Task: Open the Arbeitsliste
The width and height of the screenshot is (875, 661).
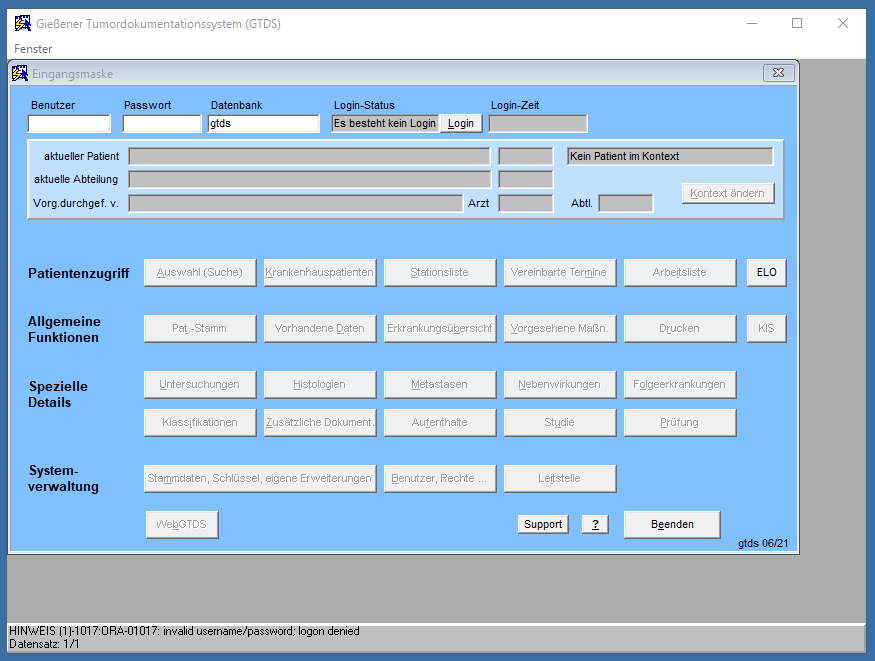Action: coord(680,272)
